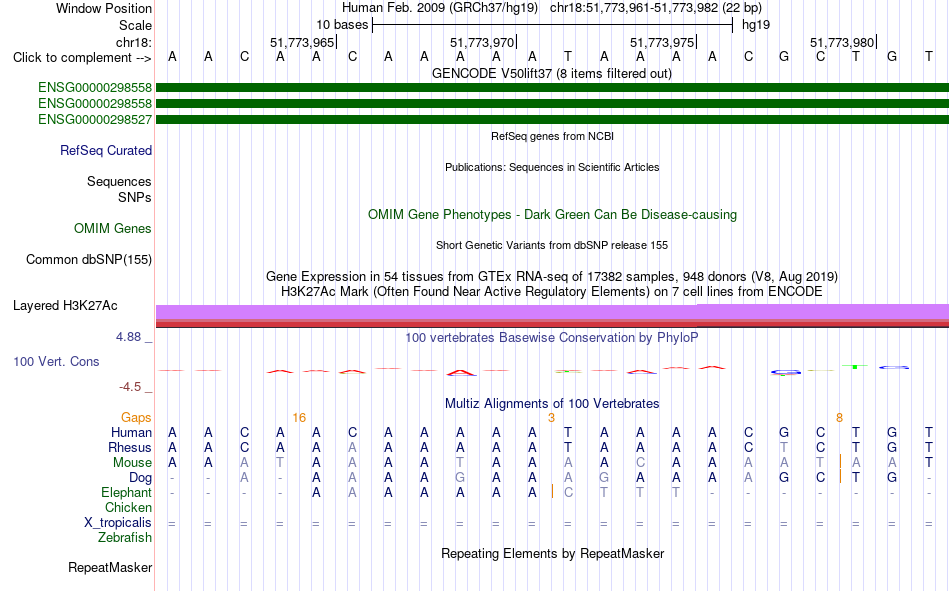The image size is (950, 591).
Task: Click the hg19 label beside the scale bar
Action: click(x=756, y=25)
